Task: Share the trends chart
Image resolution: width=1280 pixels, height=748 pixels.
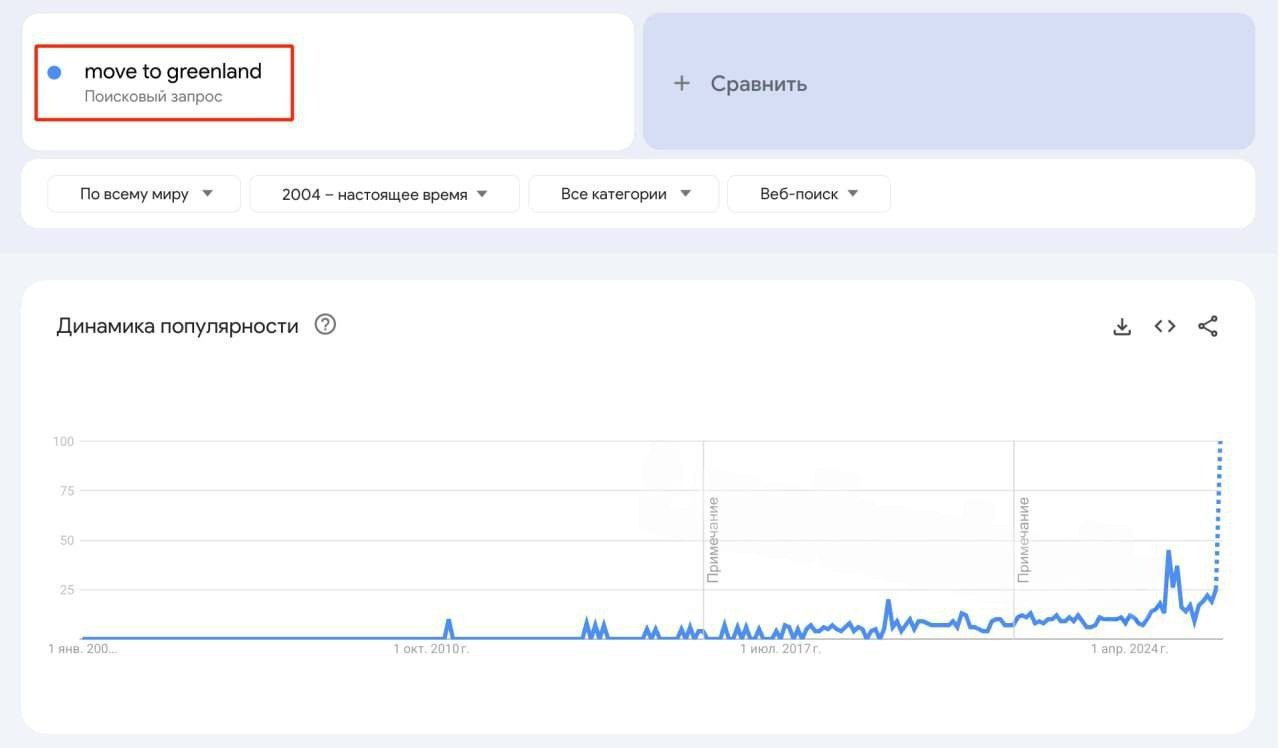Action: coord(1207,325)
